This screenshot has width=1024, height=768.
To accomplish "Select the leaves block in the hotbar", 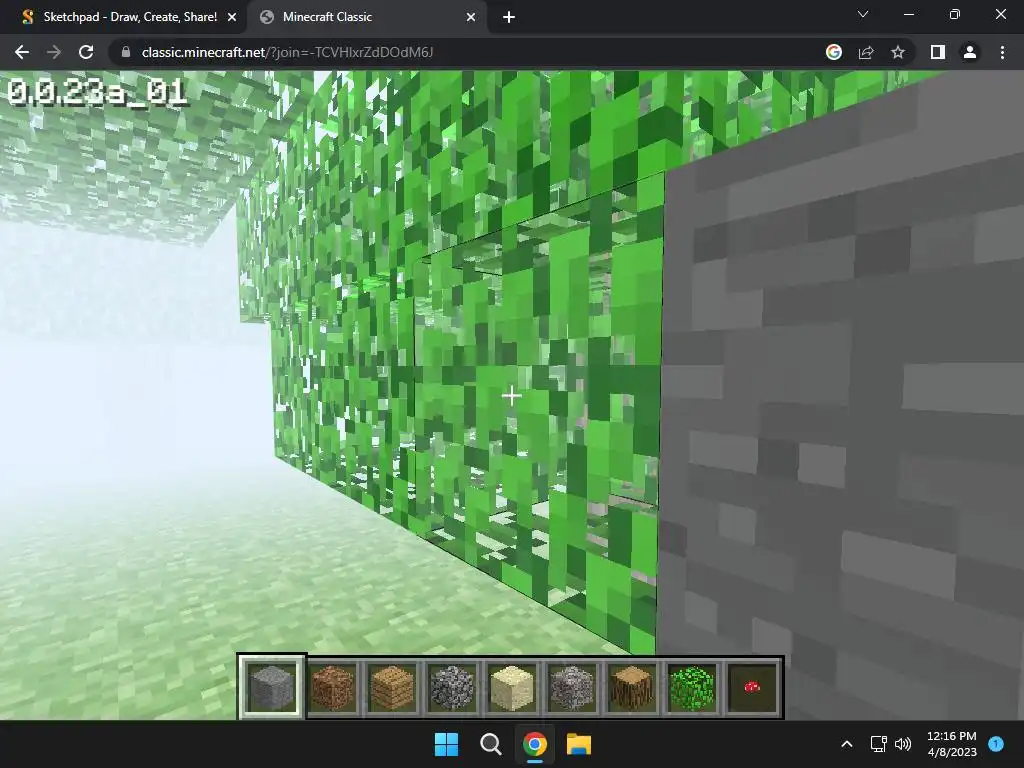I will point(692,687).
